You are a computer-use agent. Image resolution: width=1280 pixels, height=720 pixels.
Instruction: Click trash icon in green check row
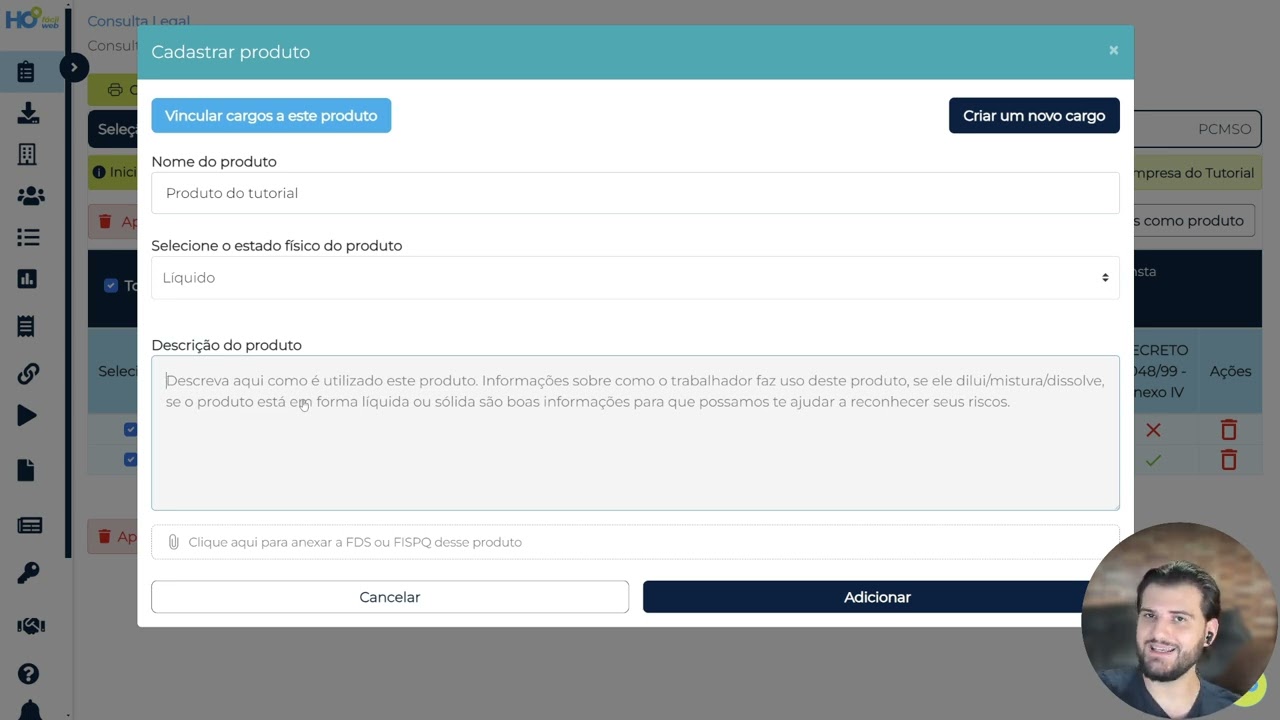point(1229,460)
